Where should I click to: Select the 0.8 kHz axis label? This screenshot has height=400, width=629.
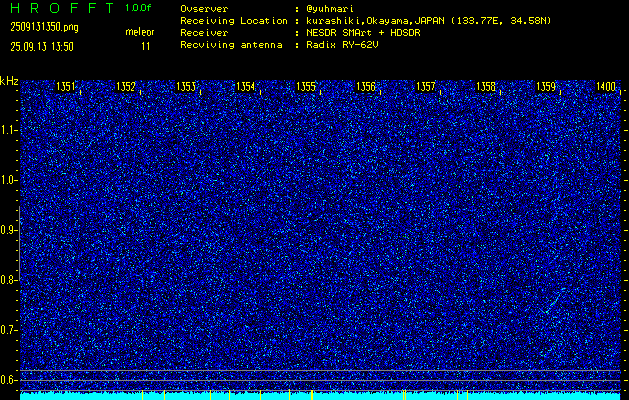pyautogui.click(x=8, y=280)
